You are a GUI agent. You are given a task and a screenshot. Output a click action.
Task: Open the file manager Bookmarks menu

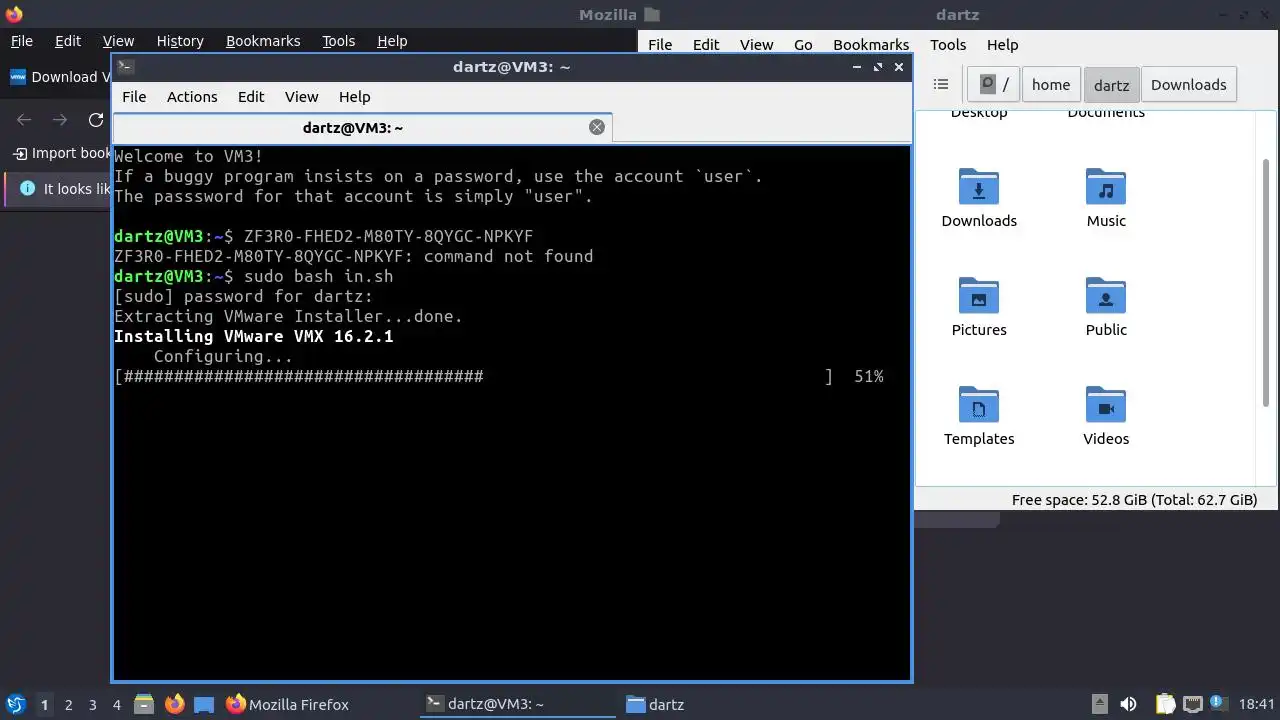tap(871, 45)
